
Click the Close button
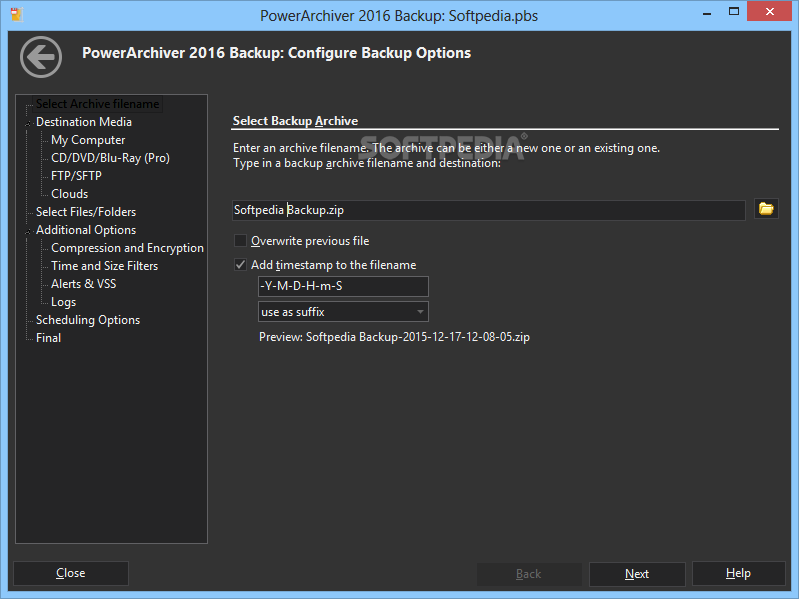coord(71,573)
